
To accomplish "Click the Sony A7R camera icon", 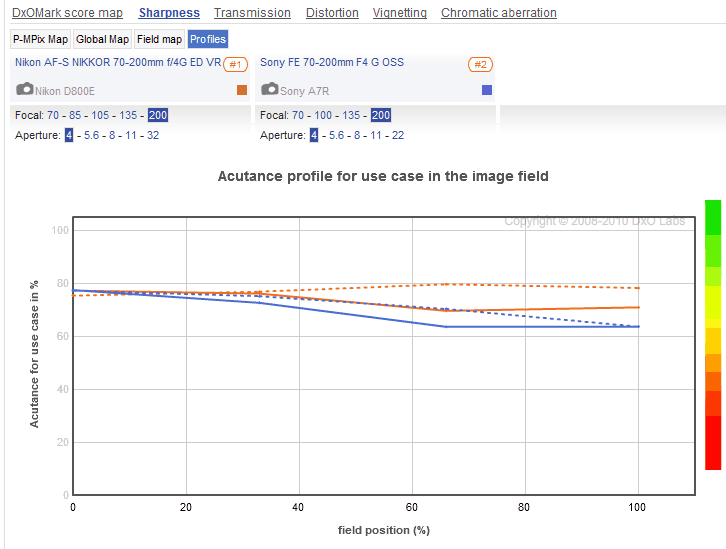I will (x=269, y=89).
